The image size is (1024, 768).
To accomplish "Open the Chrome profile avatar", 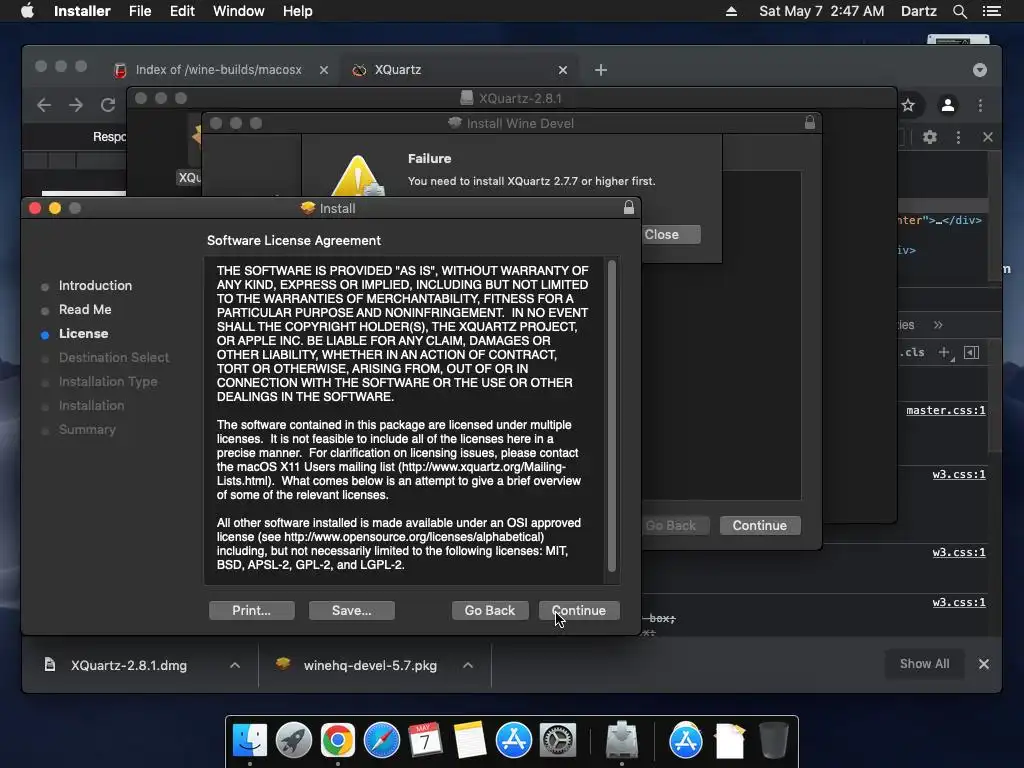I will [948, 105].
